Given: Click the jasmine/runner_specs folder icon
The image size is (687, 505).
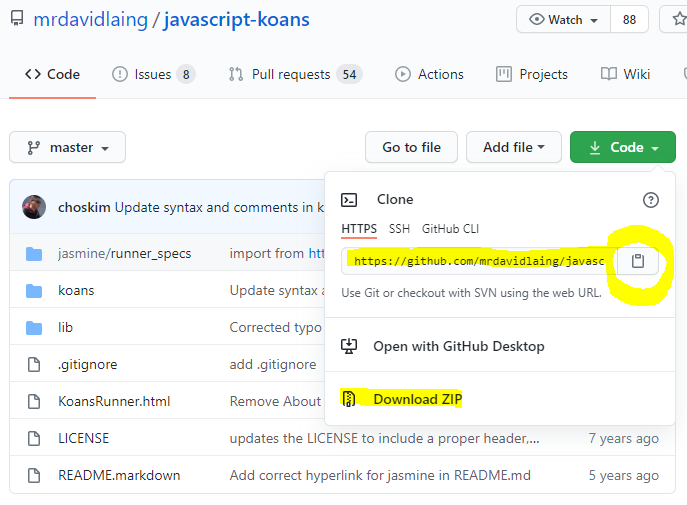Looking at the screenshot, I should click(x=34, y=254).
